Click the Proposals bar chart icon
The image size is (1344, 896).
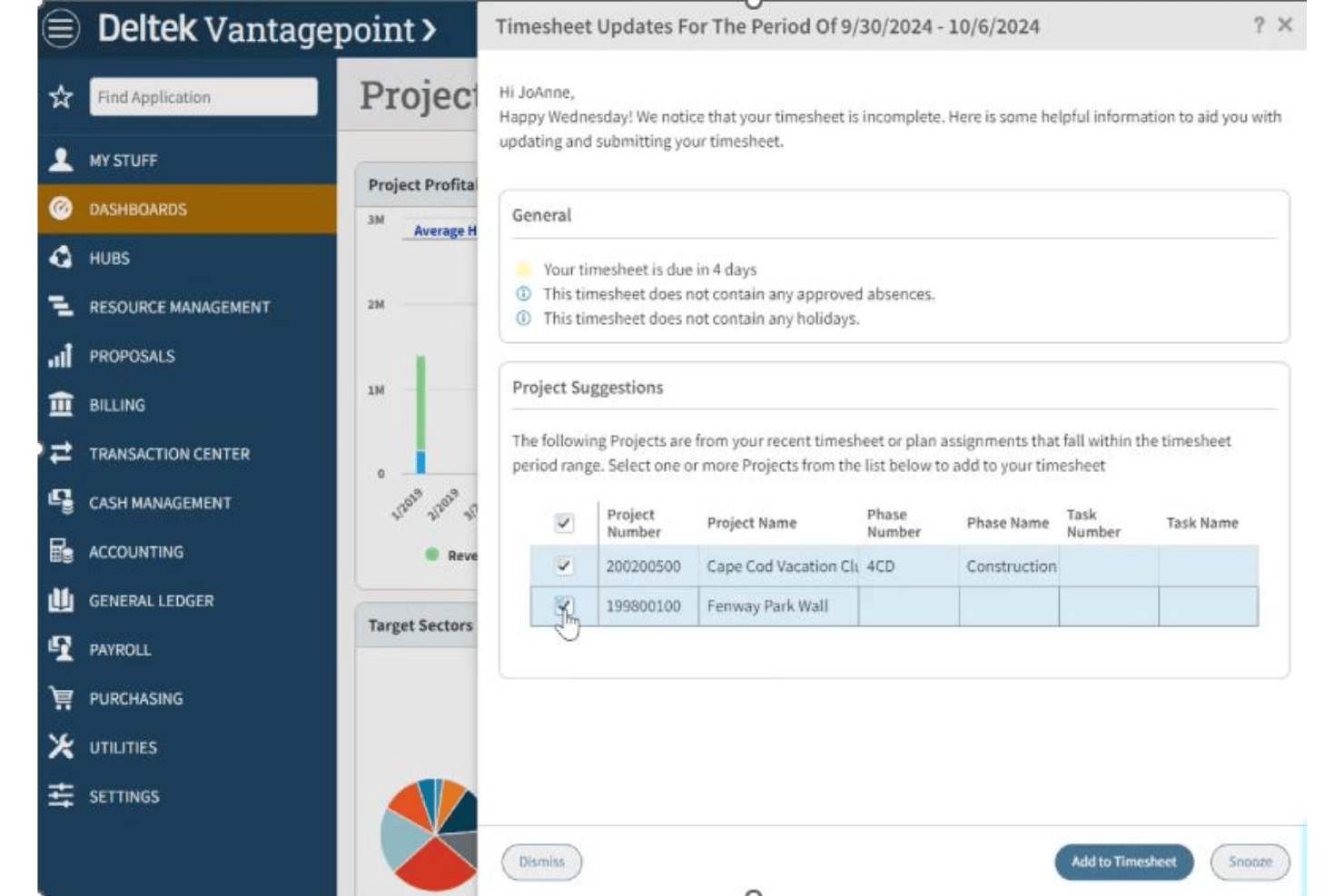coord(61,356)
